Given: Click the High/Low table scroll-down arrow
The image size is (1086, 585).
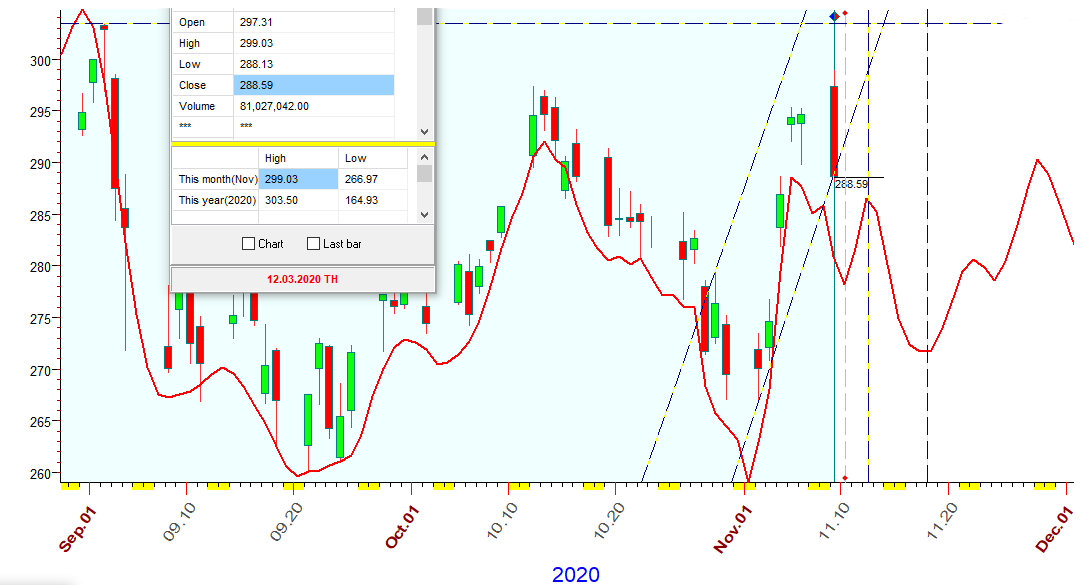Looking at the screenshot, I should click(424, 214).
